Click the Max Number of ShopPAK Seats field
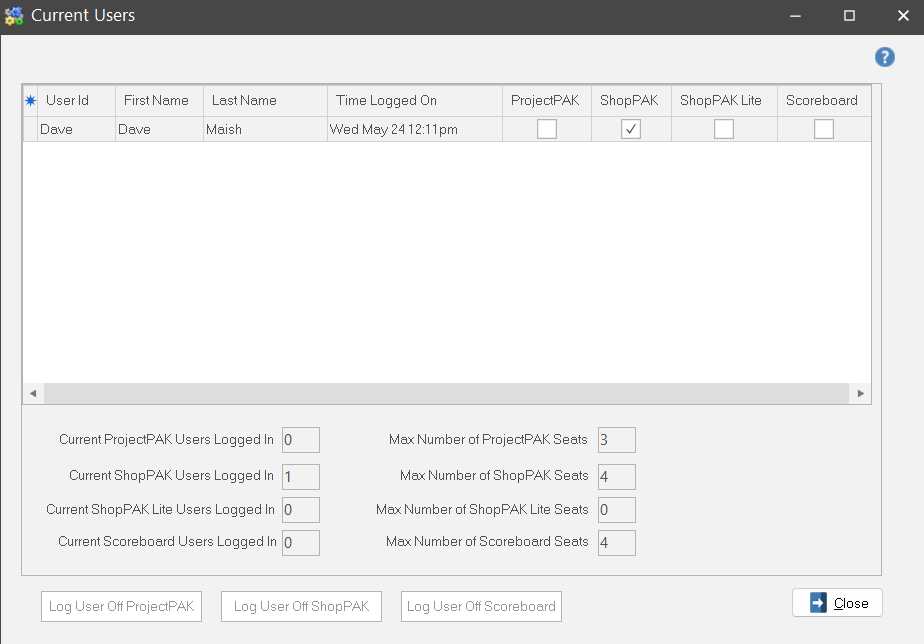Screen dimensions: 924x644 pyautogui.click(x=616, y=476)
